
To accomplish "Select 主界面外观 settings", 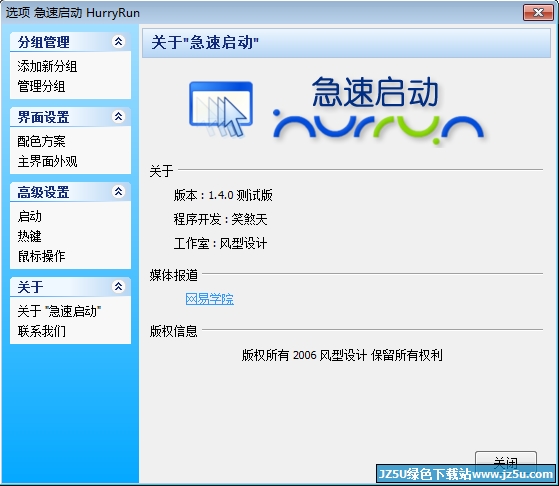I will (47, 162).
